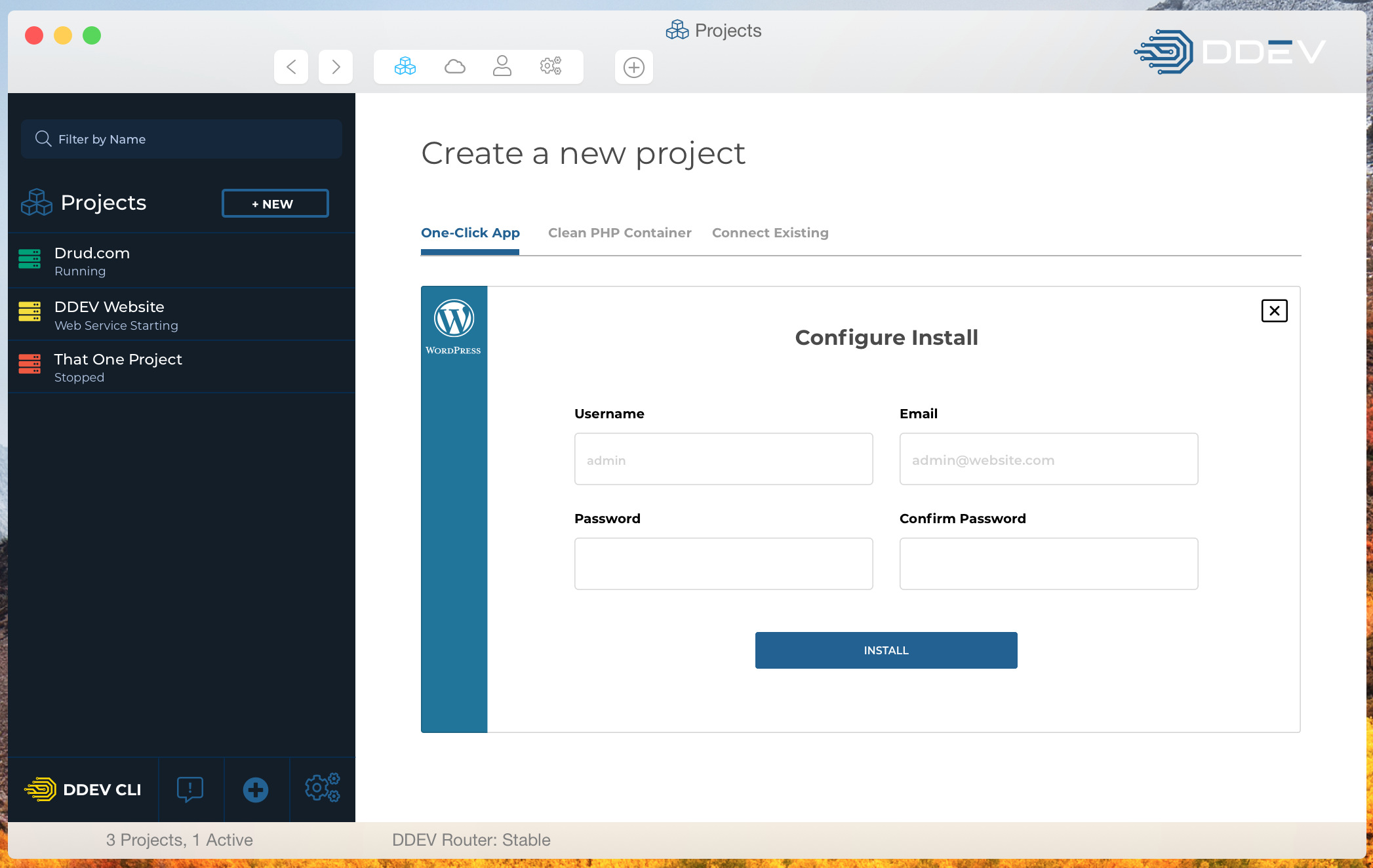Select the One-Click App tab
This screenshot has width=1373, height=868.
tap(470, 233)
